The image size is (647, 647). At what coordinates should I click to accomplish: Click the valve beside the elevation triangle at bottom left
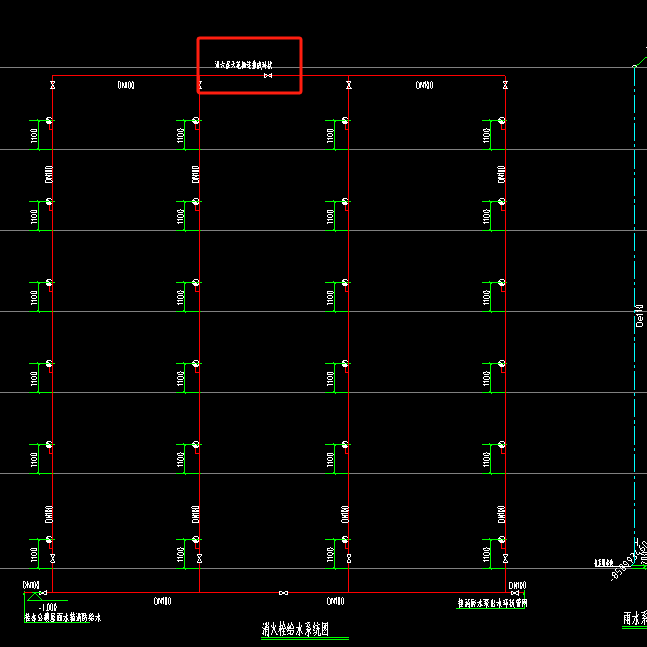click(x=43, y=593)
